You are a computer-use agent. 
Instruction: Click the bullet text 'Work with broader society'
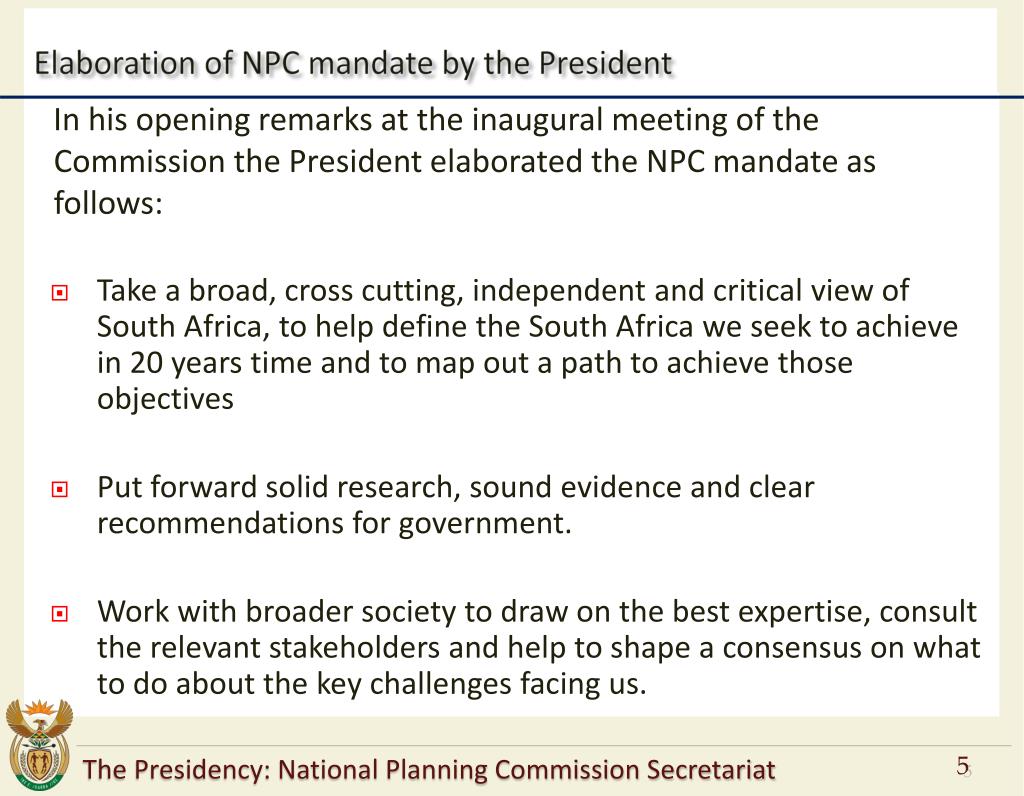[539, 647]
